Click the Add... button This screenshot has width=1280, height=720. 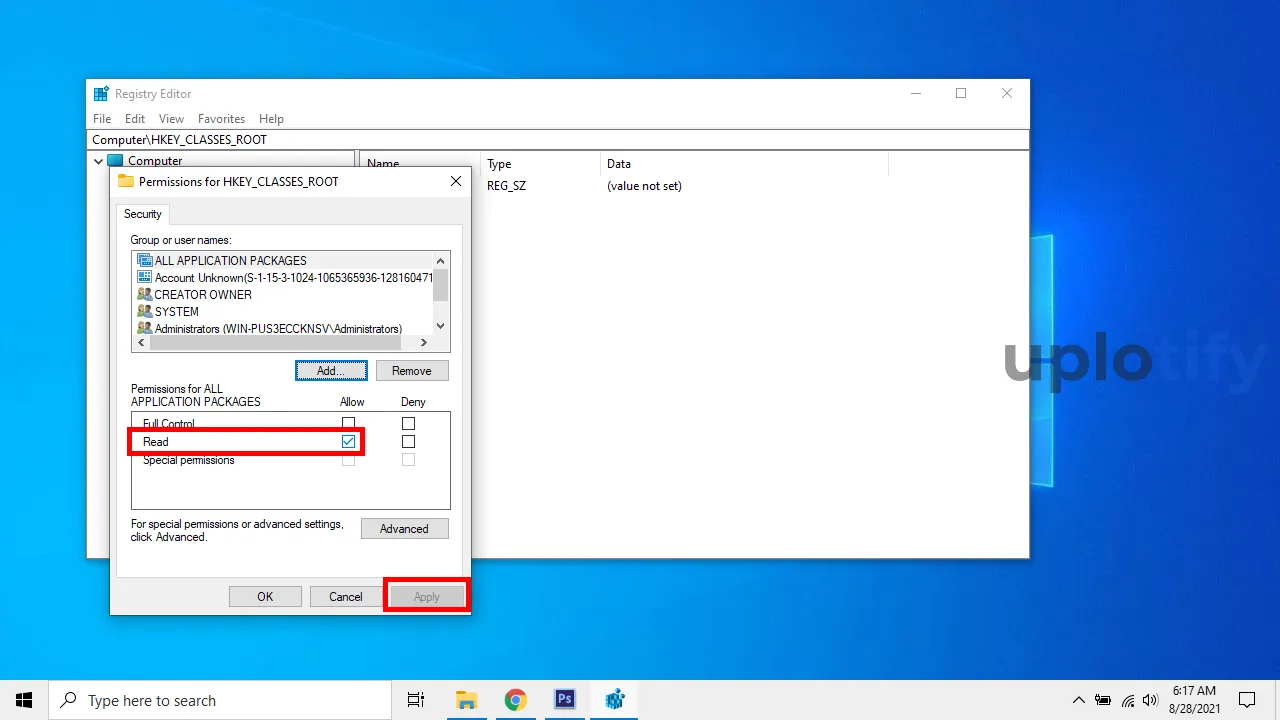pos(331,371)
